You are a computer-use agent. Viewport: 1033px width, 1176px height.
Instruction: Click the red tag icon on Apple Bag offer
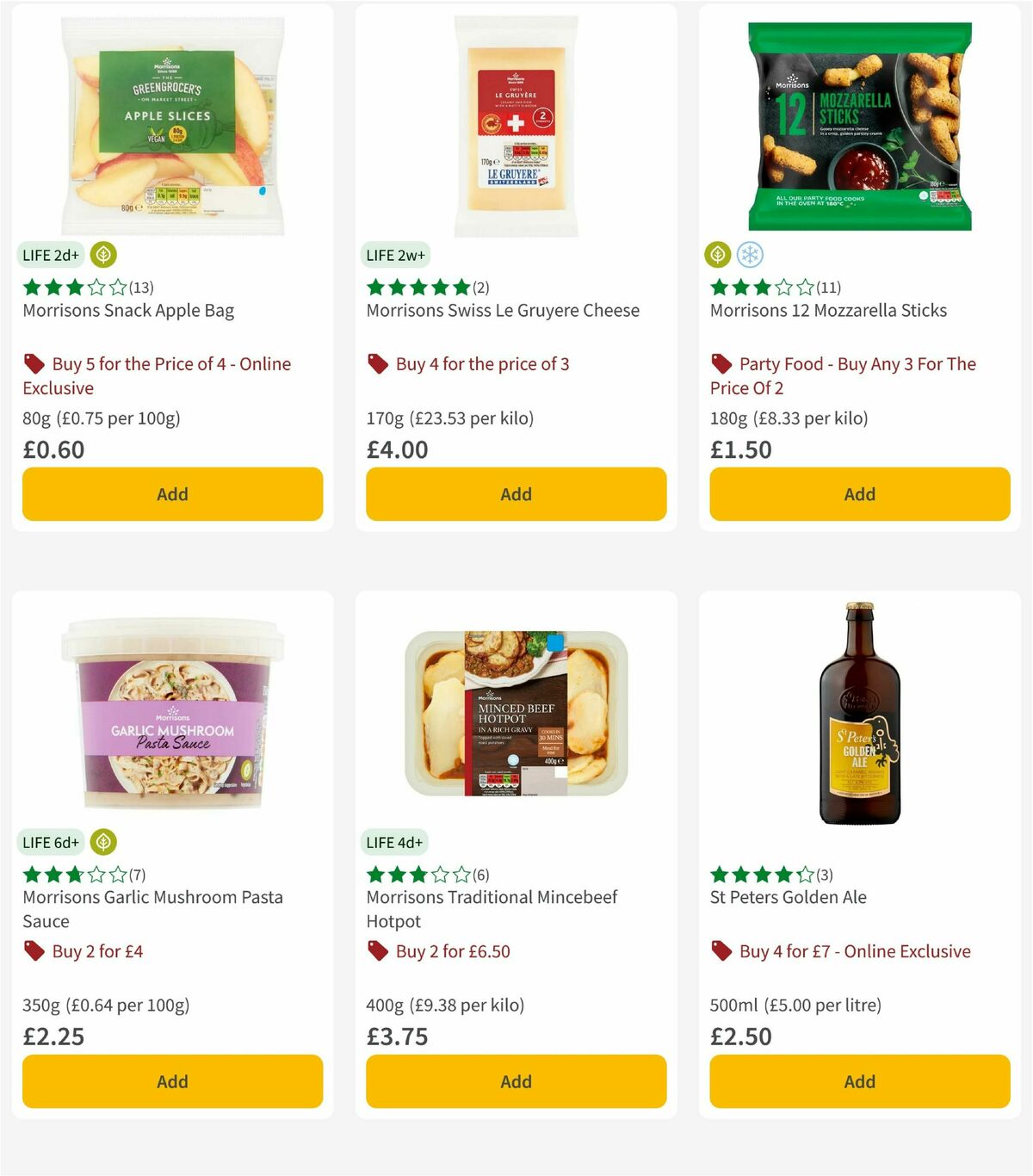pyautogui.click(x=33, y=363)
